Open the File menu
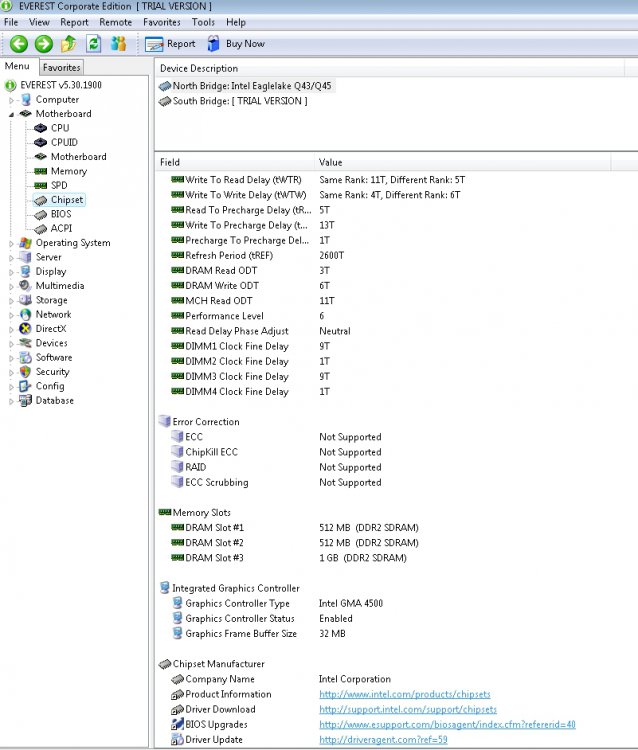 11,22
